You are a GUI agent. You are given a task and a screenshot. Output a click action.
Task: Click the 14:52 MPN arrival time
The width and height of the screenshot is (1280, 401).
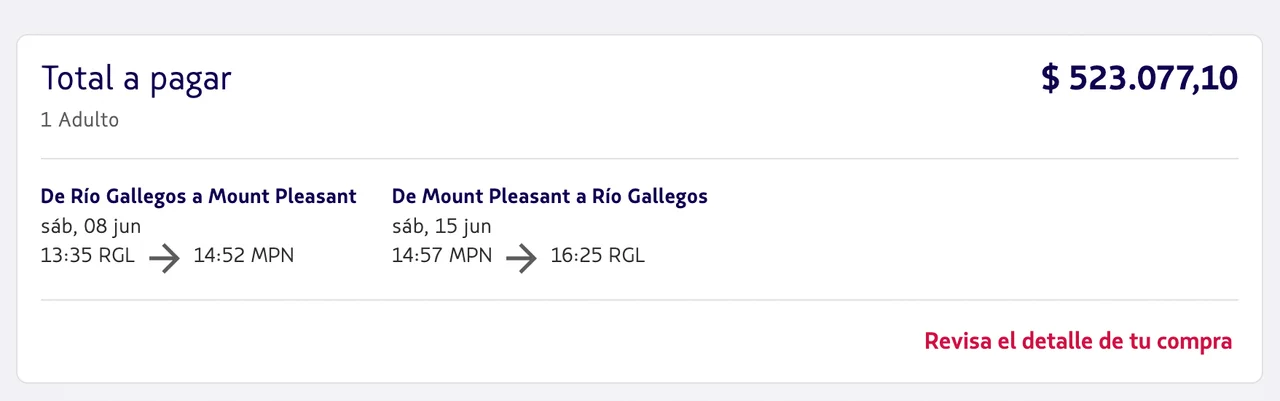243,256
